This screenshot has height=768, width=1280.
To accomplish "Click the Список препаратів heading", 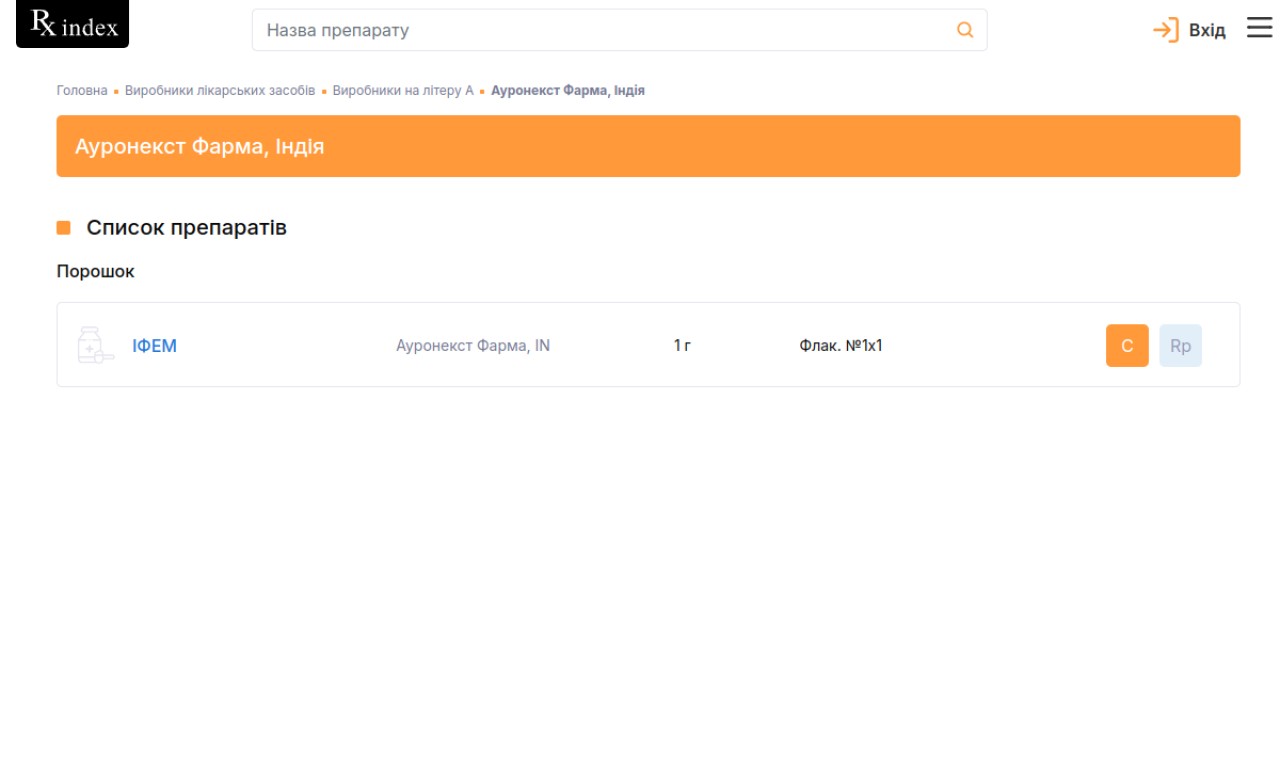I will click(187, 228).
